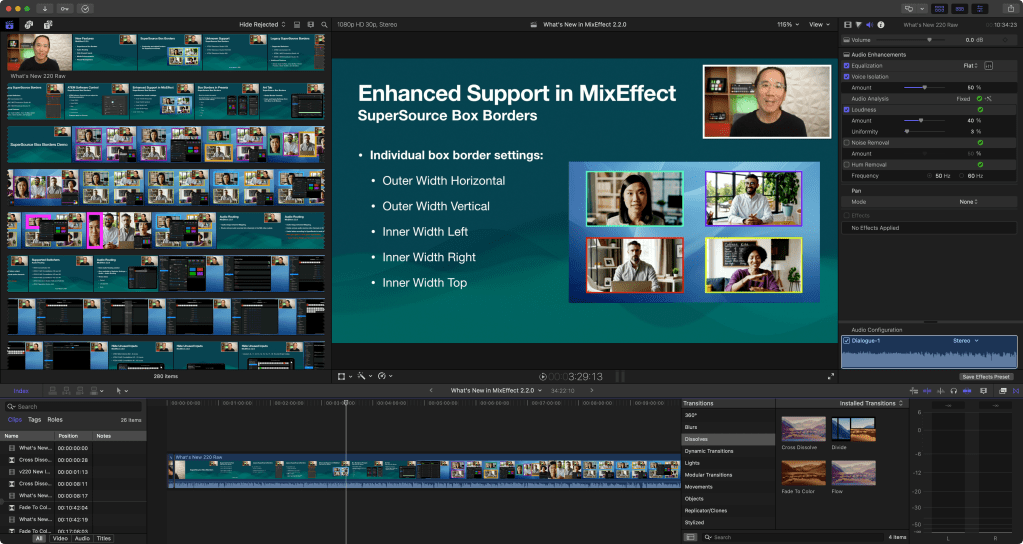Toggle viewer full screen arrows icon
The width and height of the screenshot is (1023, 544).
(x=830, y=376)
